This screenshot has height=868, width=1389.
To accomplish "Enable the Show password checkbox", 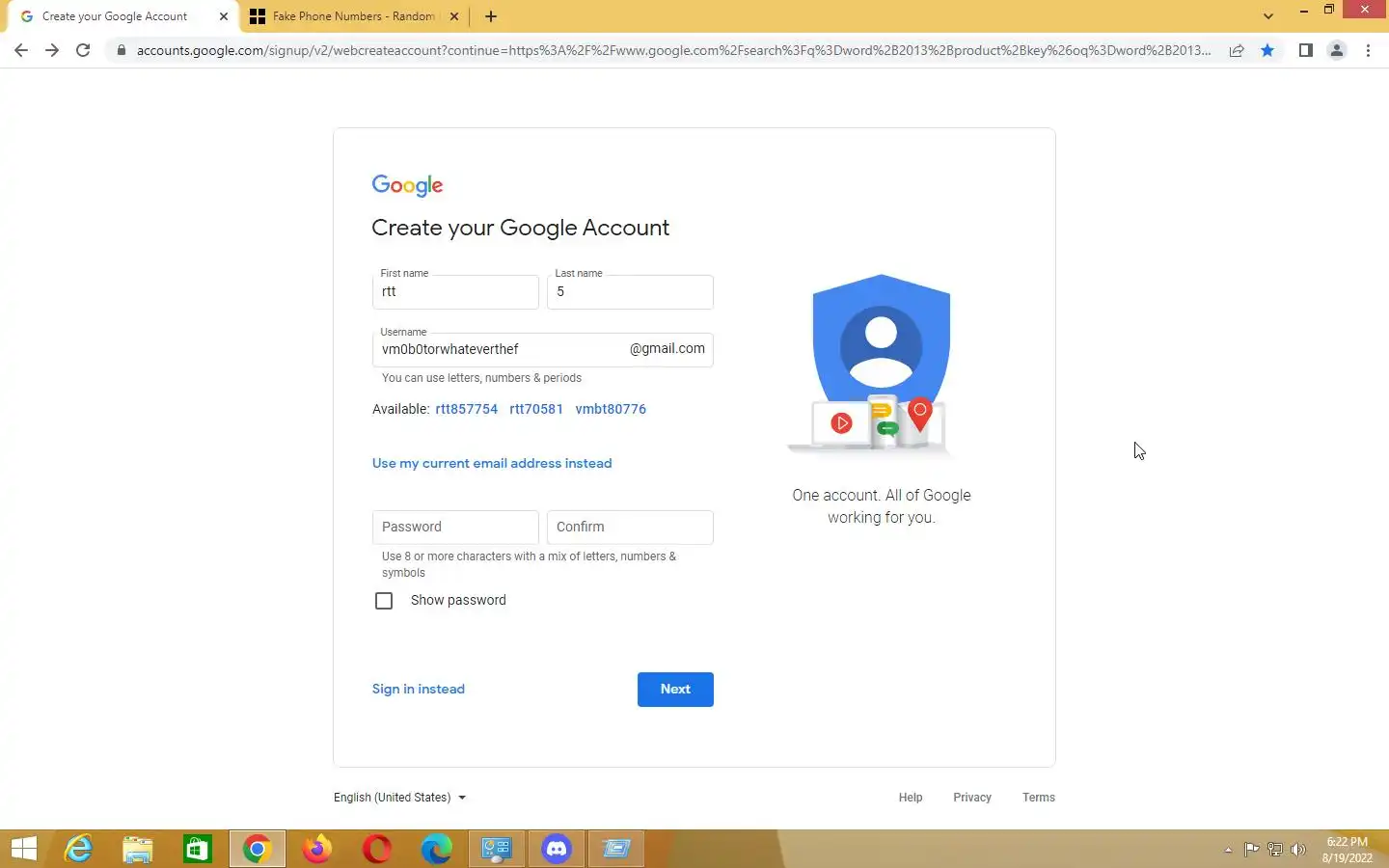I will click(384, 601).
